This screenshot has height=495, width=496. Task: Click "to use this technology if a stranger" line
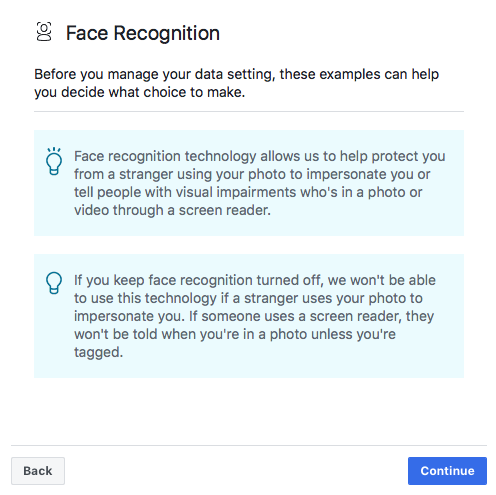[x=248, y=298]
